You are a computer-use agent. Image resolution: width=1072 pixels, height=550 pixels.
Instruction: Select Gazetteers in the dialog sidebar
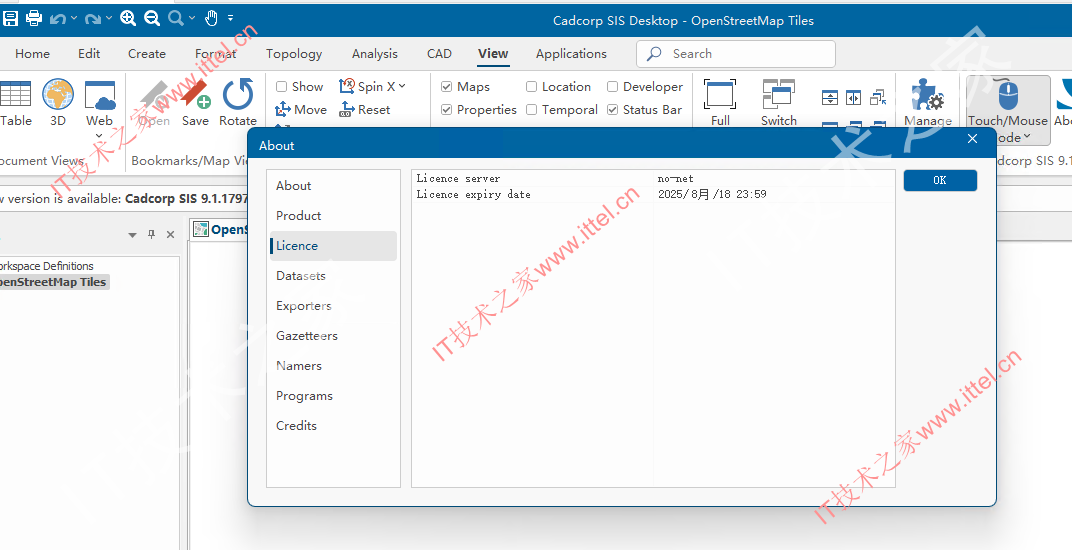334,336
